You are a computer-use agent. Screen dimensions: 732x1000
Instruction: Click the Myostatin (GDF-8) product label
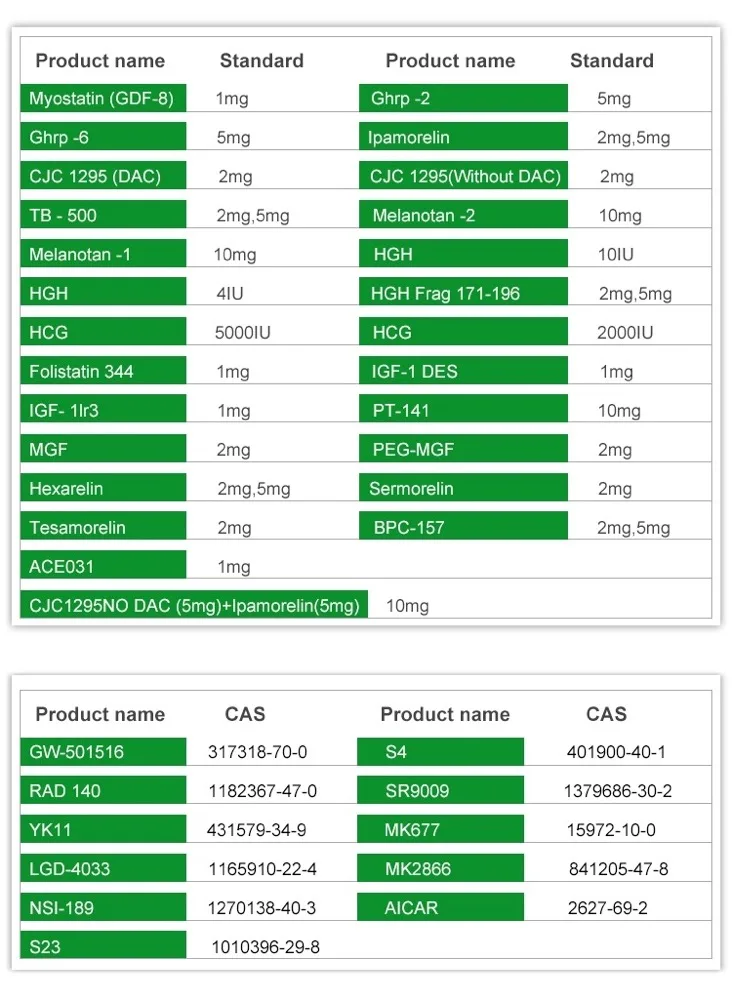tap(102, 99)
